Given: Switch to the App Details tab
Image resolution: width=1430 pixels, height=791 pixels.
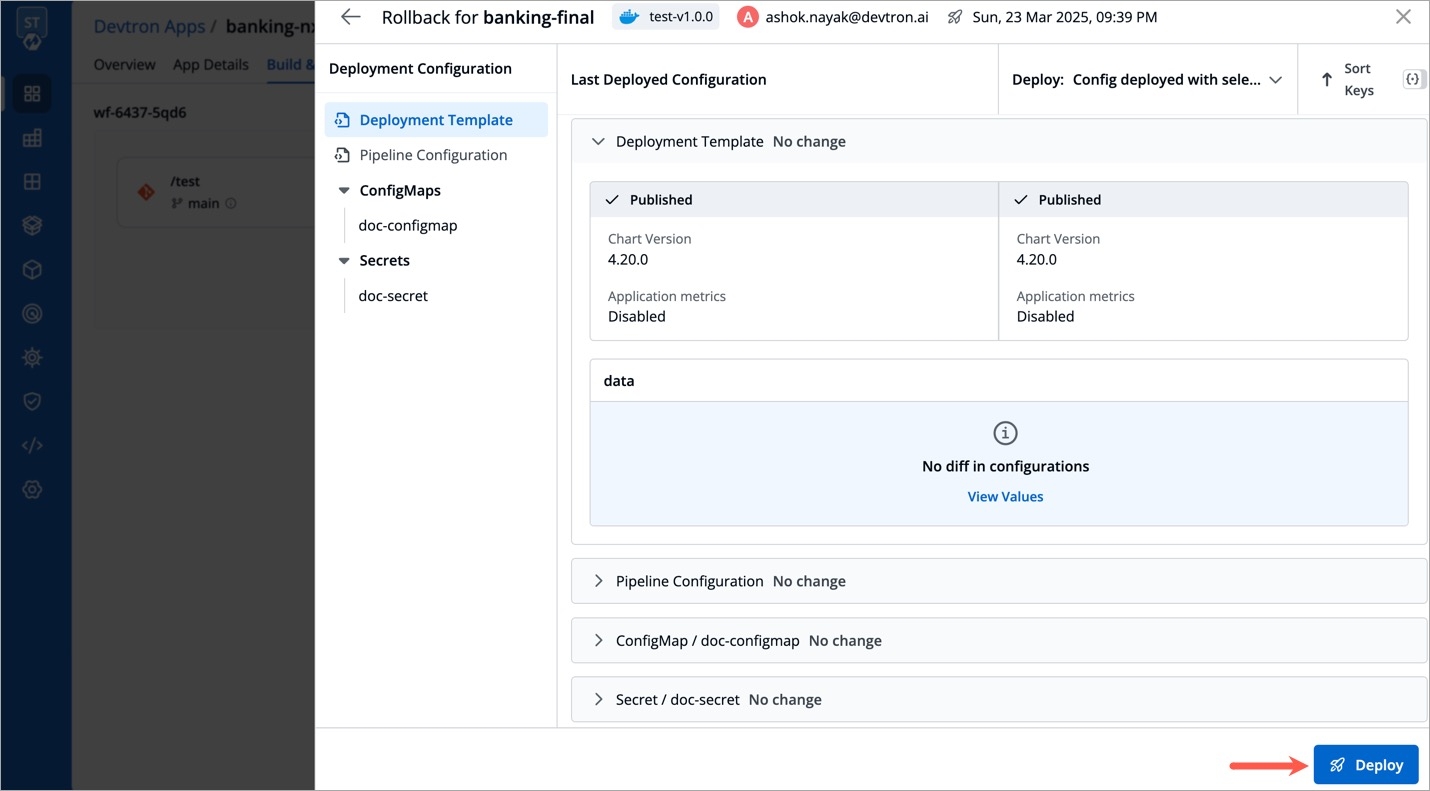Looking at the screenshot, I should coord(211,64).
